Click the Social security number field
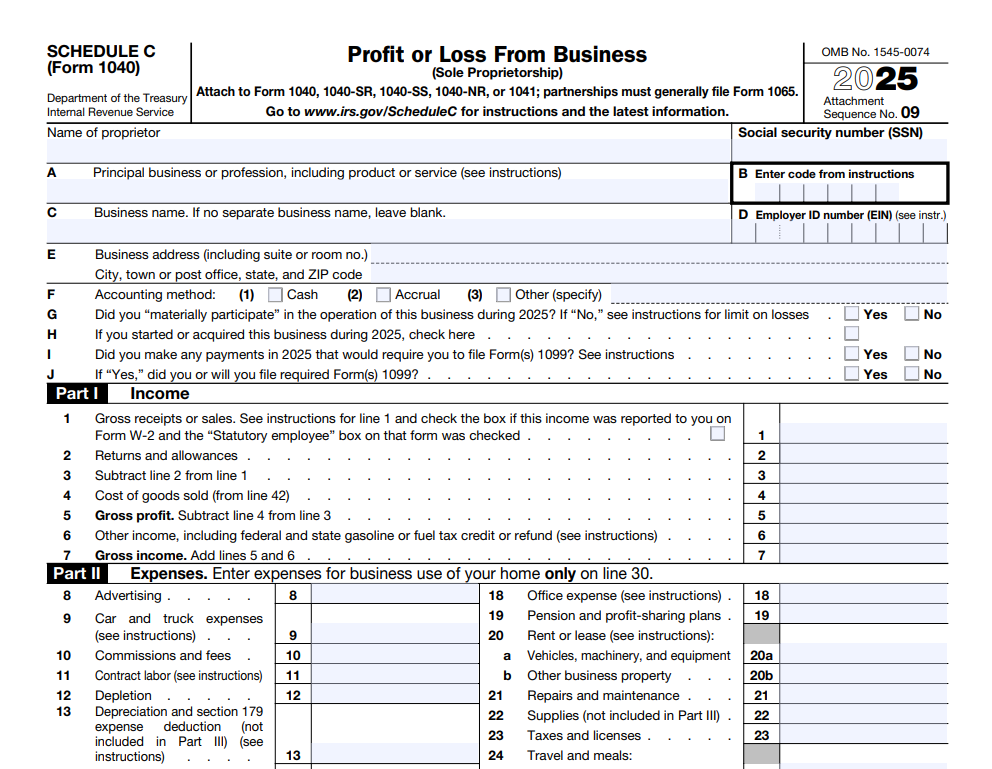Screen dimensions: 992x769 840,151
